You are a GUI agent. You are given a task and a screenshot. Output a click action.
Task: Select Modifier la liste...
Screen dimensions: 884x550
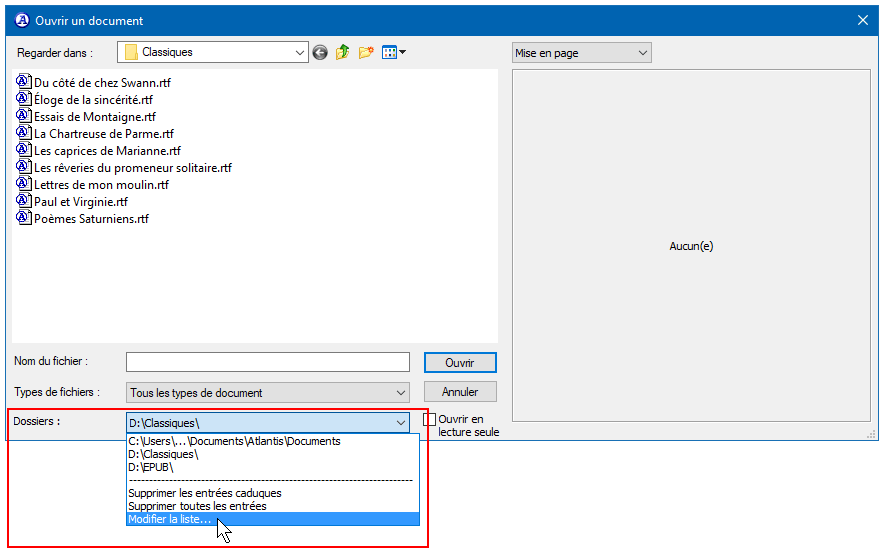273,519
